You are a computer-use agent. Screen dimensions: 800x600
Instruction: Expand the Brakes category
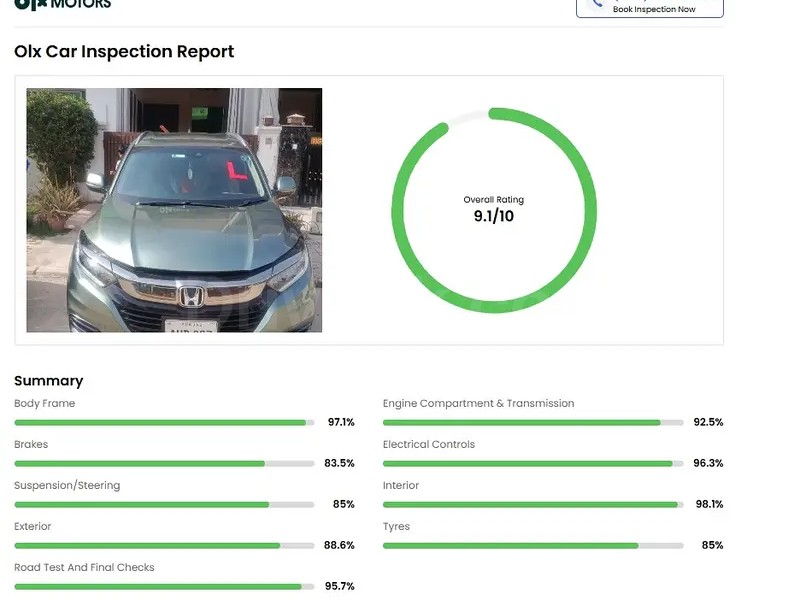pyautogui.click(x=32, y=444)
